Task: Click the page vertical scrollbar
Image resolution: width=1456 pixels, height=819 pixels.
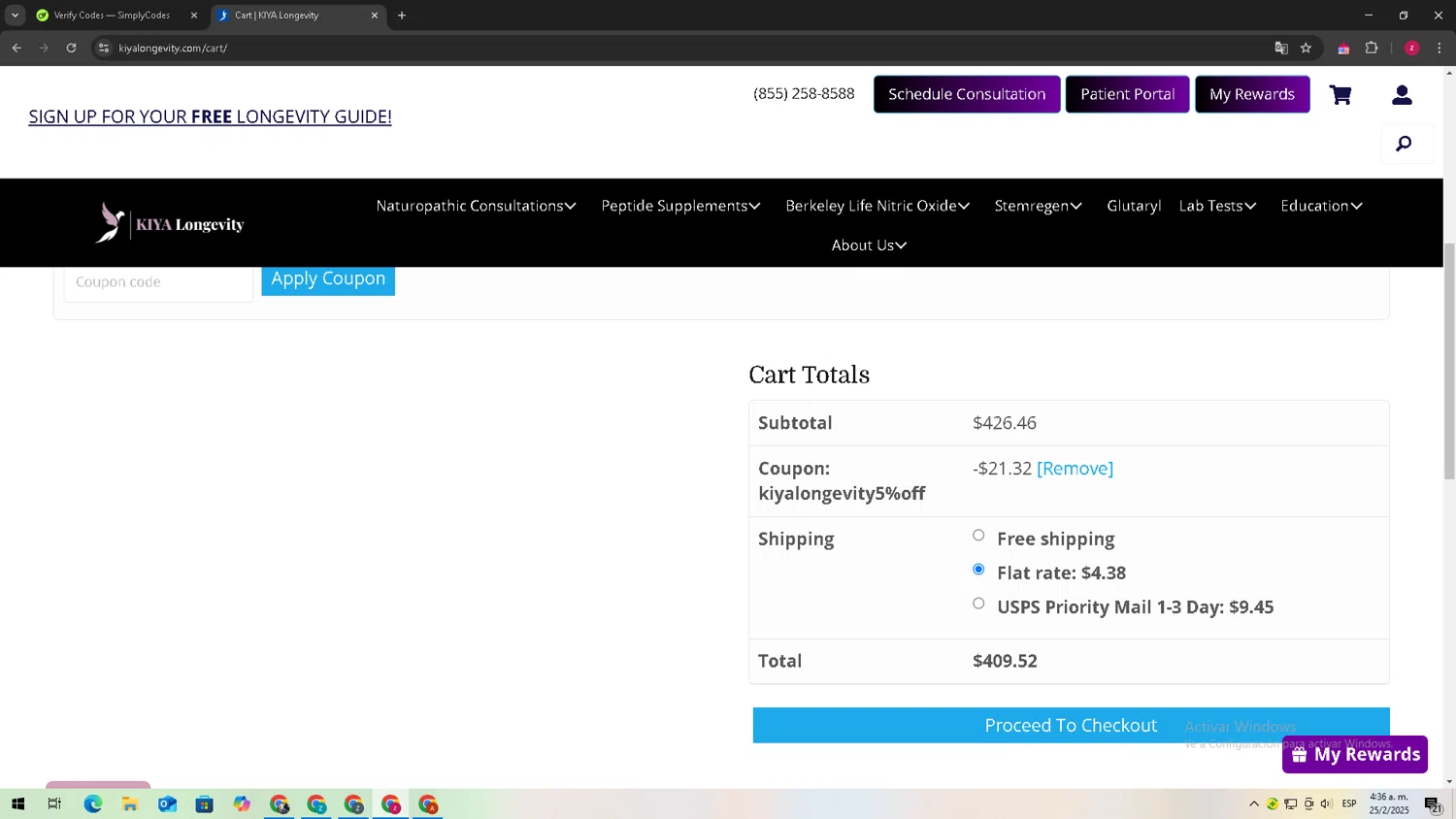Action: click(x=1449, y=361)
